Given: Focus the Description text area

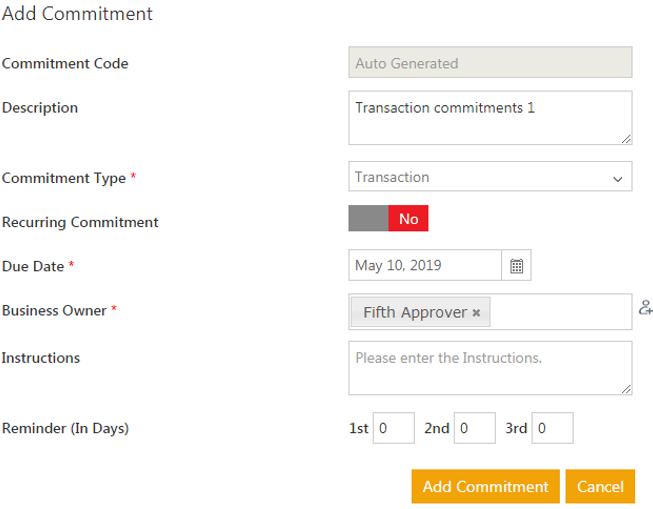Looking at the screenshot, I should click(490, 118).
